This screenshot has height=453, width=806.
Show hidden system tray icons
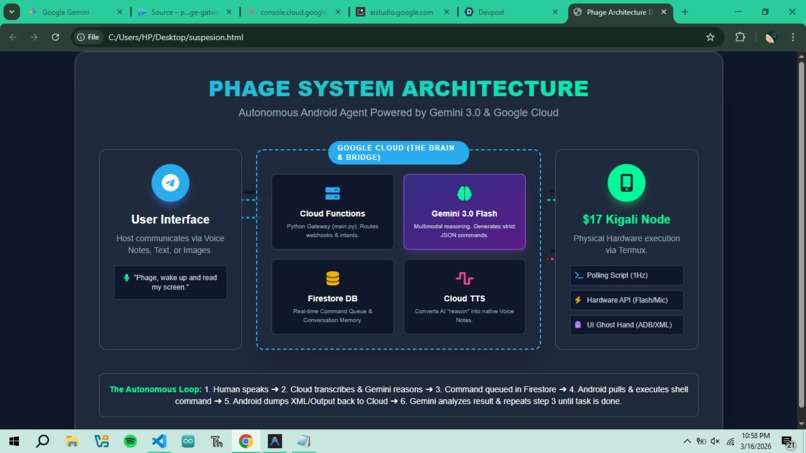687,441
